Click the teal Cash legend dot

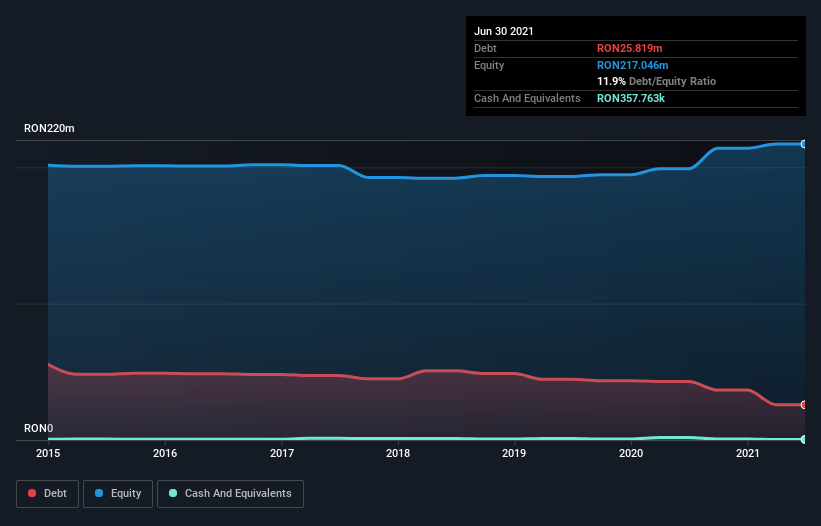[x=173, y=493]
